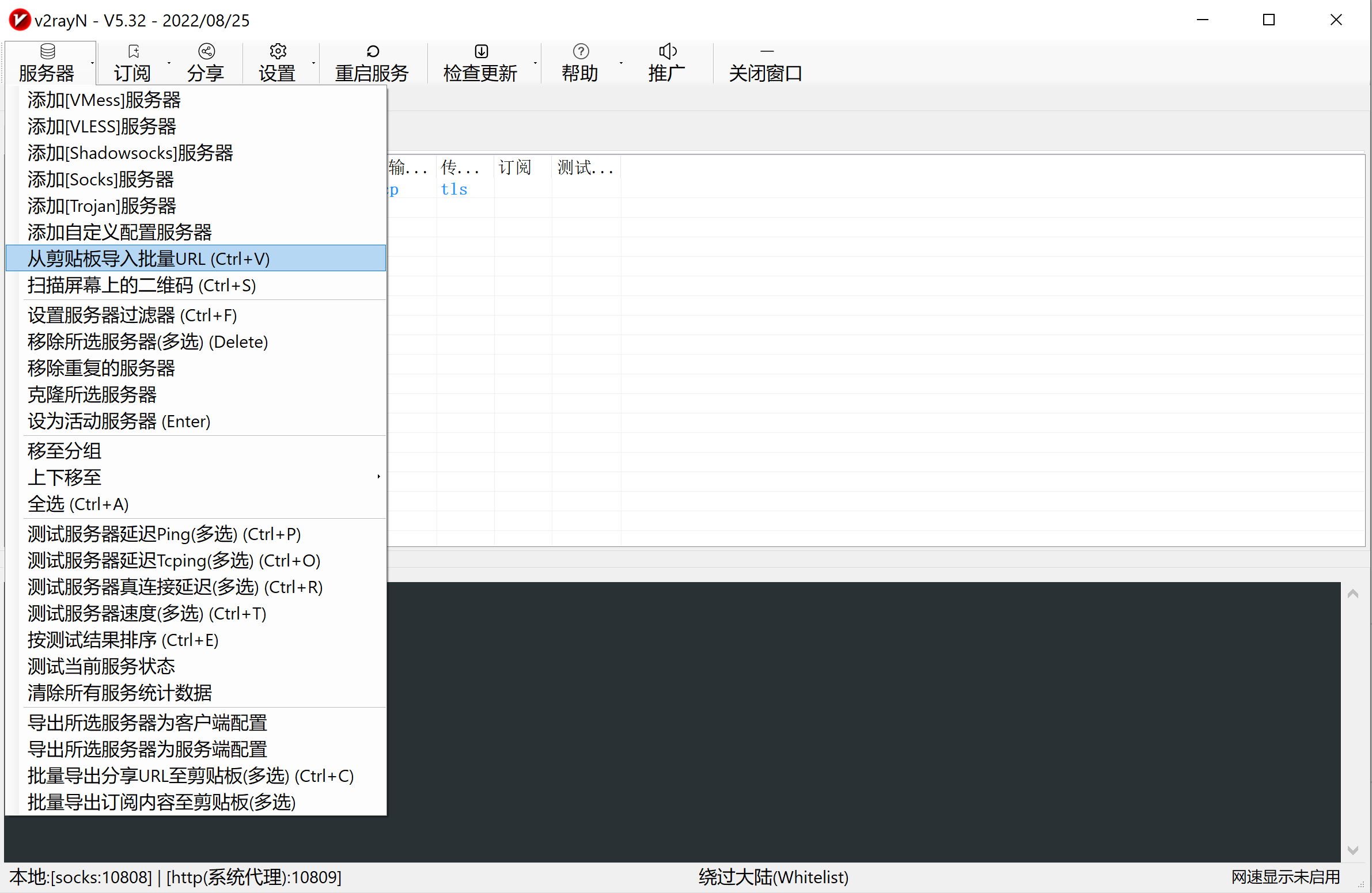Select 设为活动服务器 (Enter)

pos(196,421)
